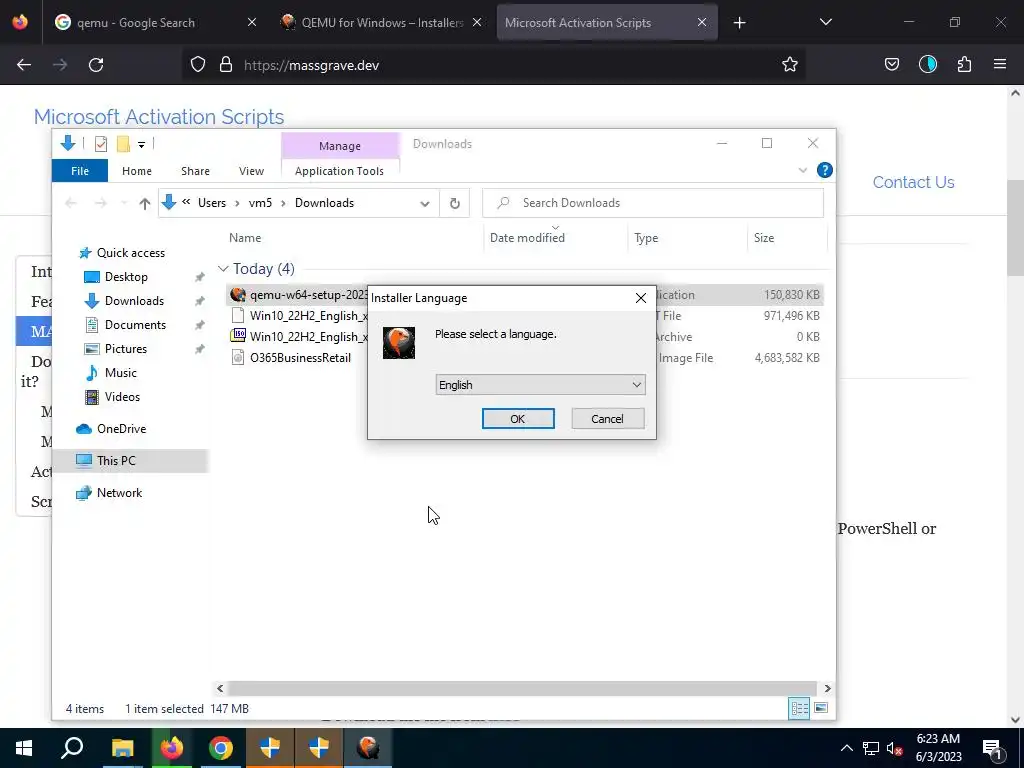Open the Firefox list all tabs dropdown
The width and height of the screenshot is (1024, 768).
coord(825,22)
